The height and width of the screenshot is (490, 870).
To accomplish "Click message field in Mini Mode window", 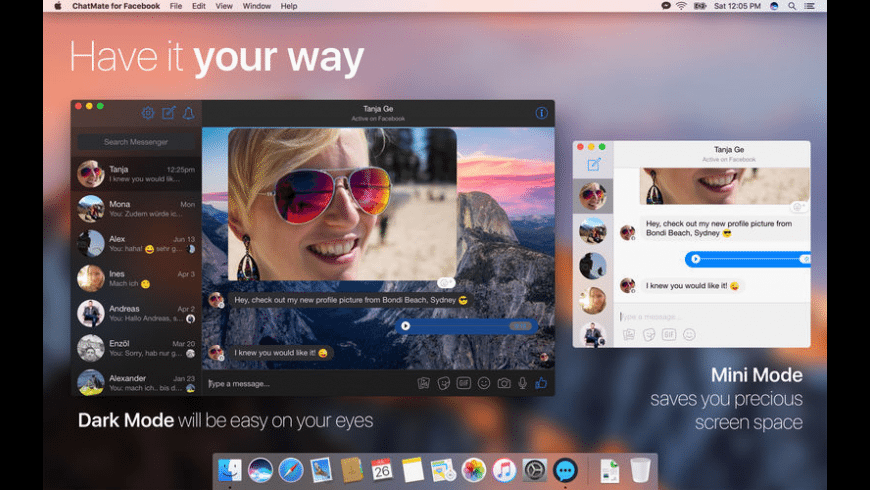I will (712, 316).
